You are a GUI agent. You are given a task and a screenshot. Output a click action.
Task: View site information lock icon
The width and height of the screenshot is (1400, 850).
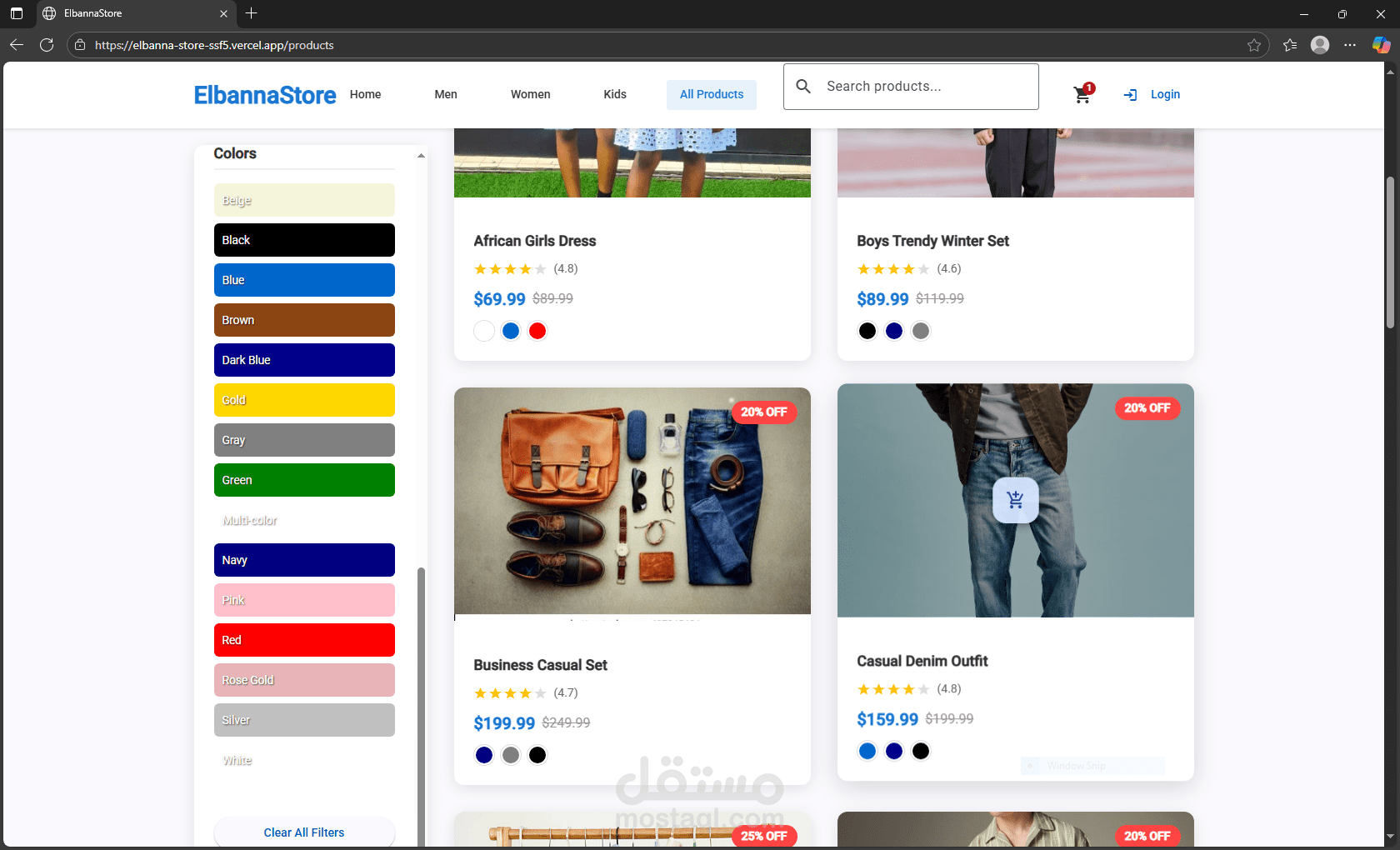pos(80,45)
